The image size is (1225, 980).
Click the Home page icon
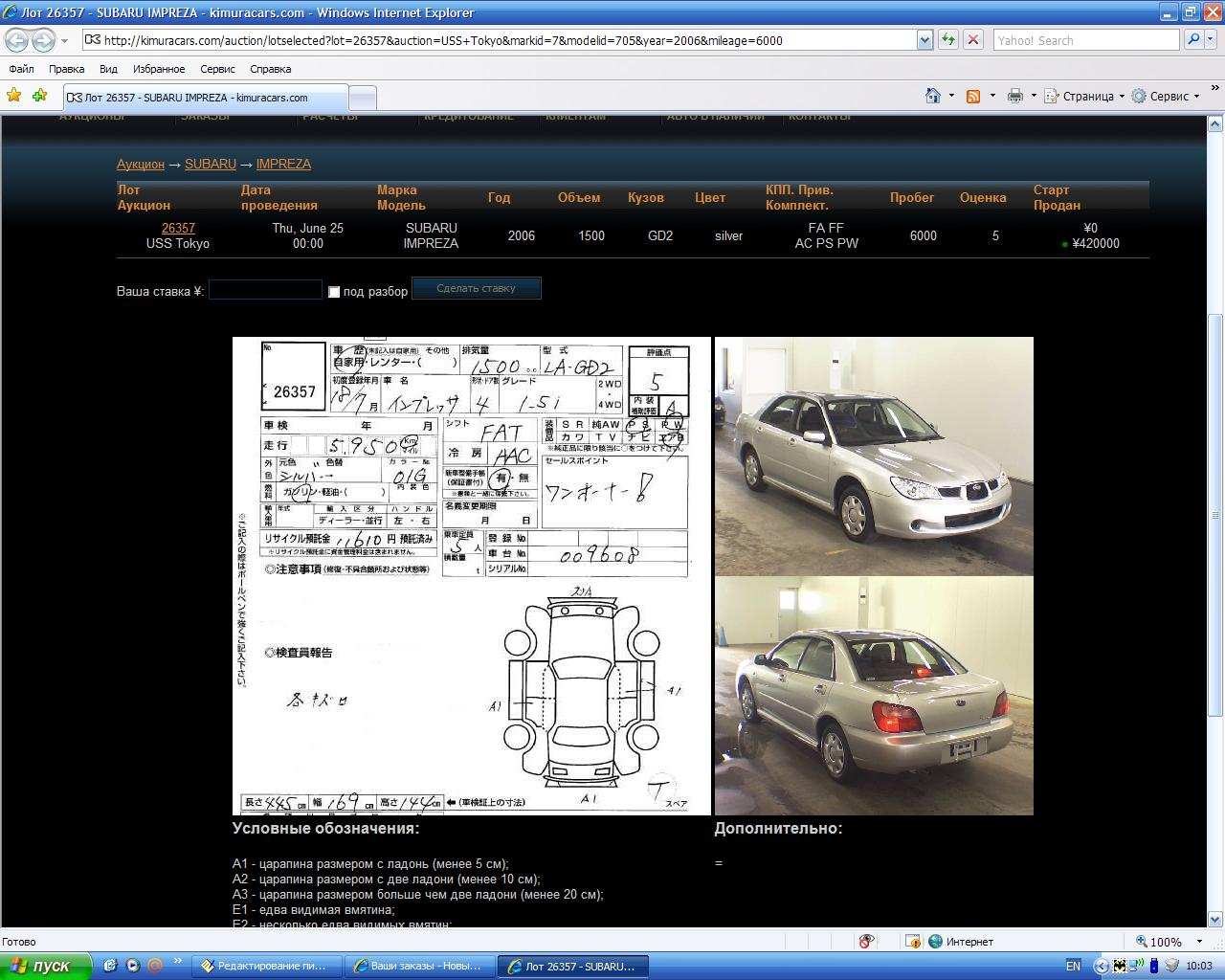[x=933, y=96]
